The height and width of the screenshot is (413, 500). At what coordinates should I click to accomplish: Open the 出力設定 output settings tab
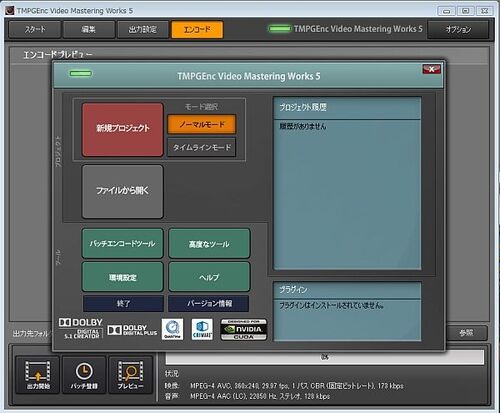pos(143,29)
